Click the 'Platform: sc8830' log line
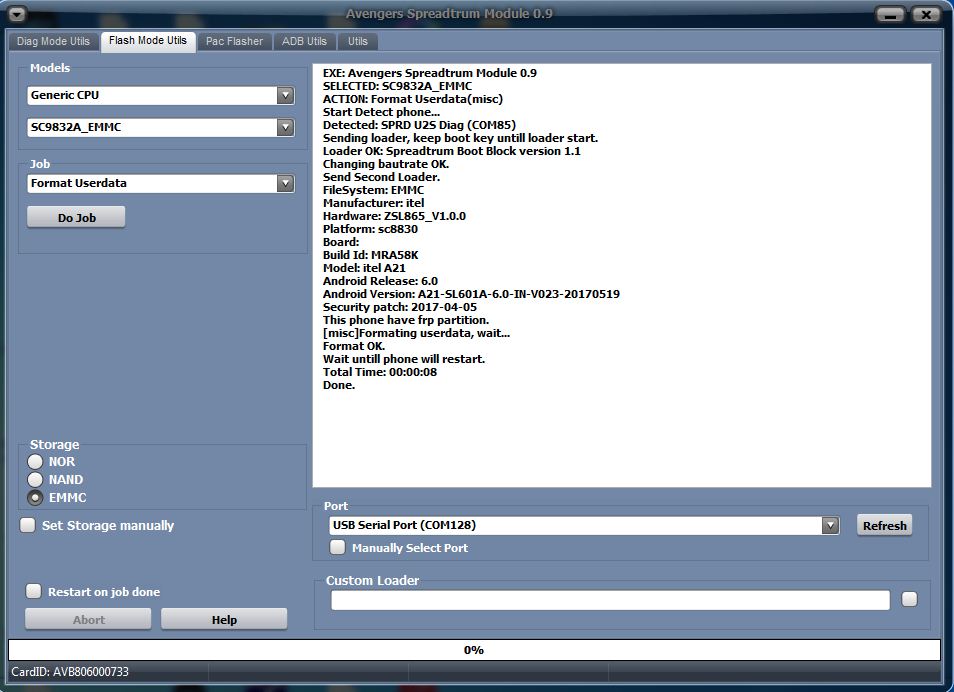Viewport: 954px width, 692px height. pyautogui.click(x=371, y=229)
